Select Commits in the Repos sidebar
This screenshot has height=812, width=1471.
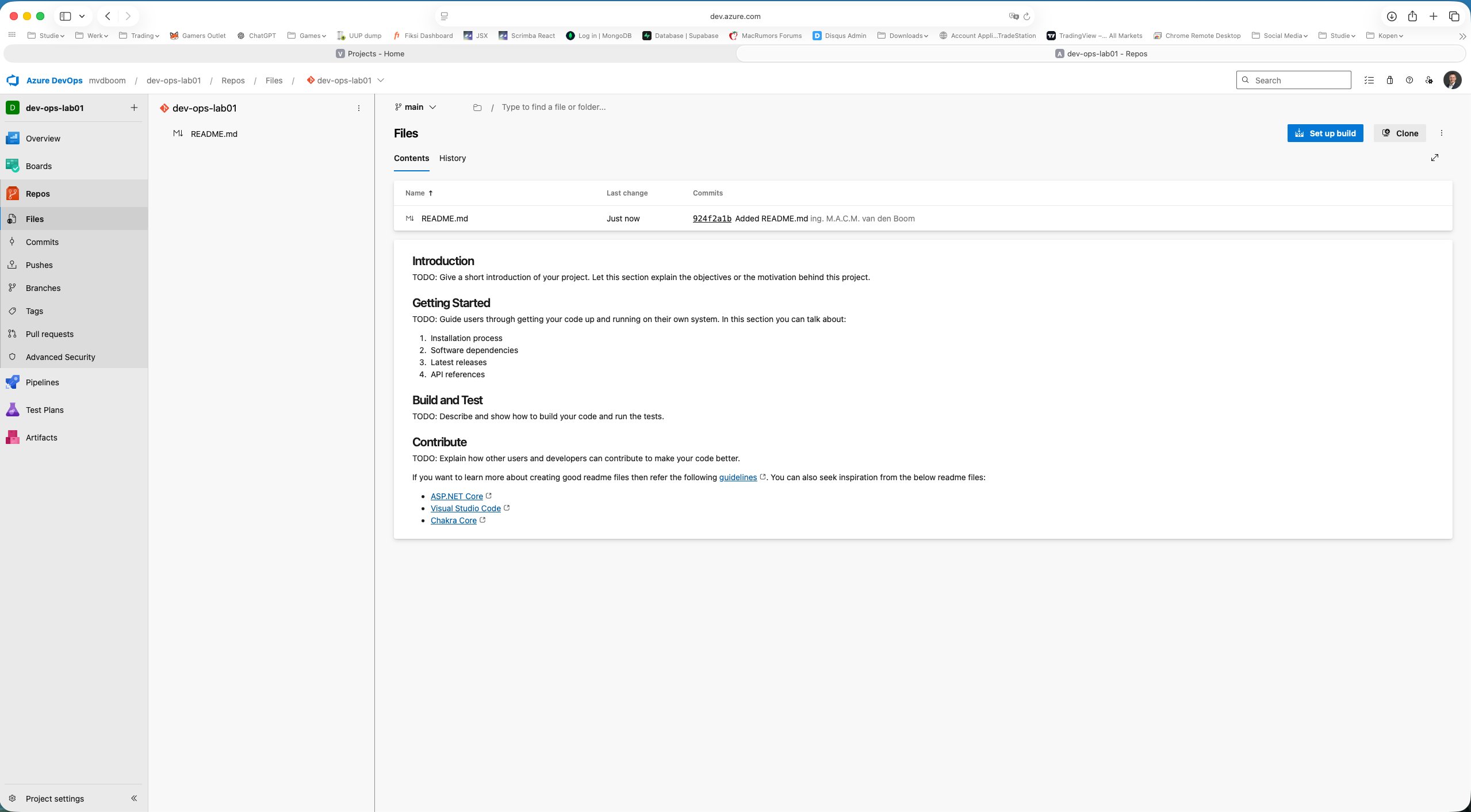pos(43,242)
